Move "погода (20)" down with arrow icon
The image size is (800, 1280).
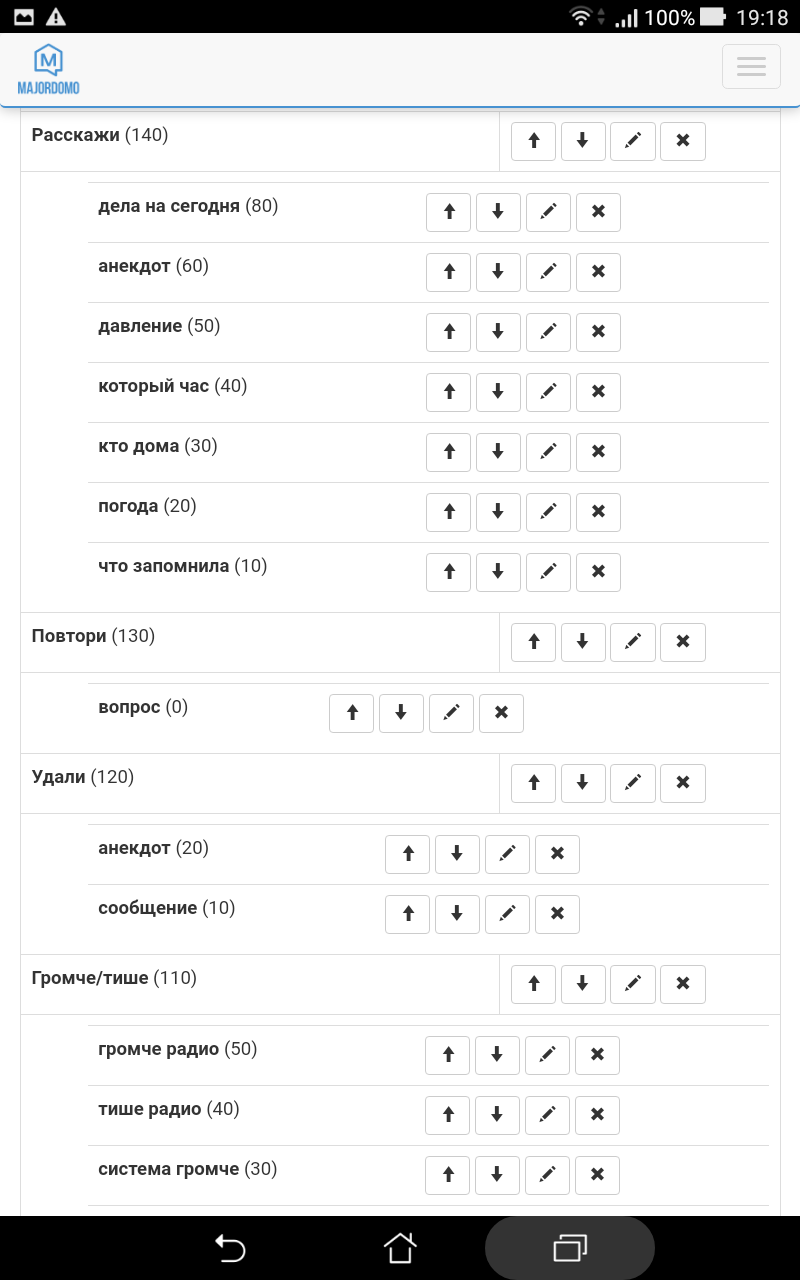point(498,512)
